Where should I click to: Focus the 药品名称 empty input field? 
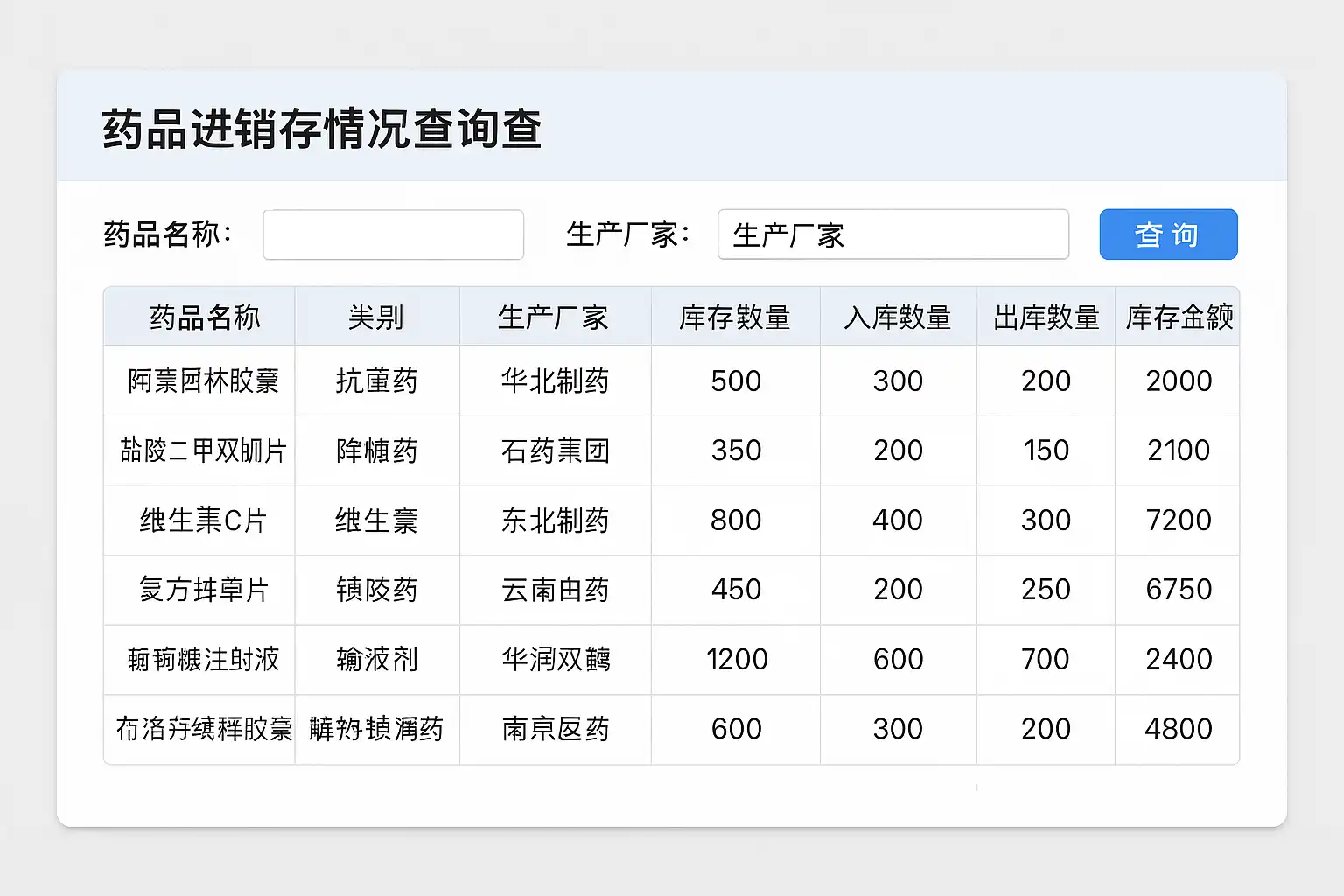pos(393,234)
